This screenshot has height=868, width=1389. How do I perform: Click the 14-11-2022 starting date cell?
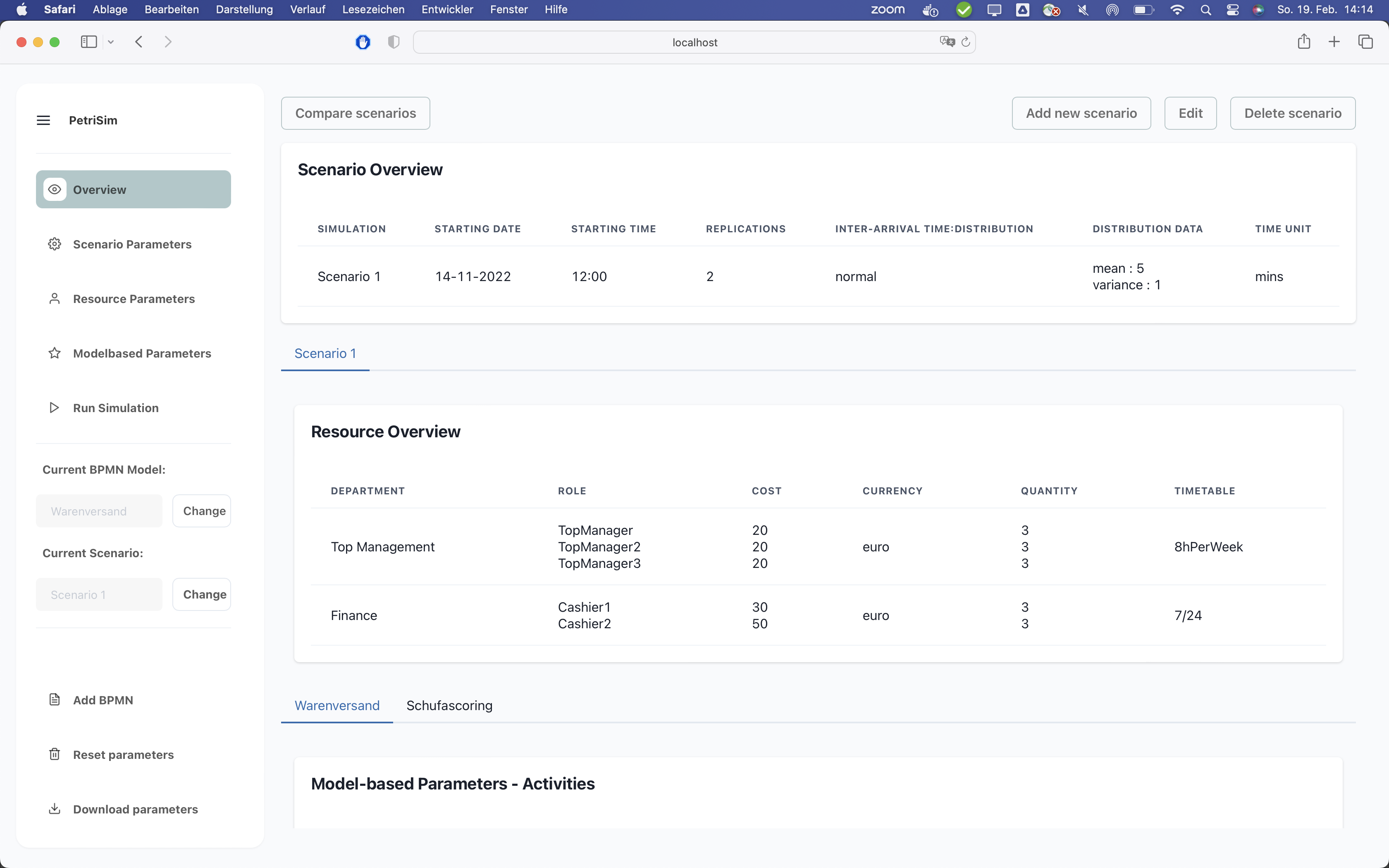coord(473,277)
